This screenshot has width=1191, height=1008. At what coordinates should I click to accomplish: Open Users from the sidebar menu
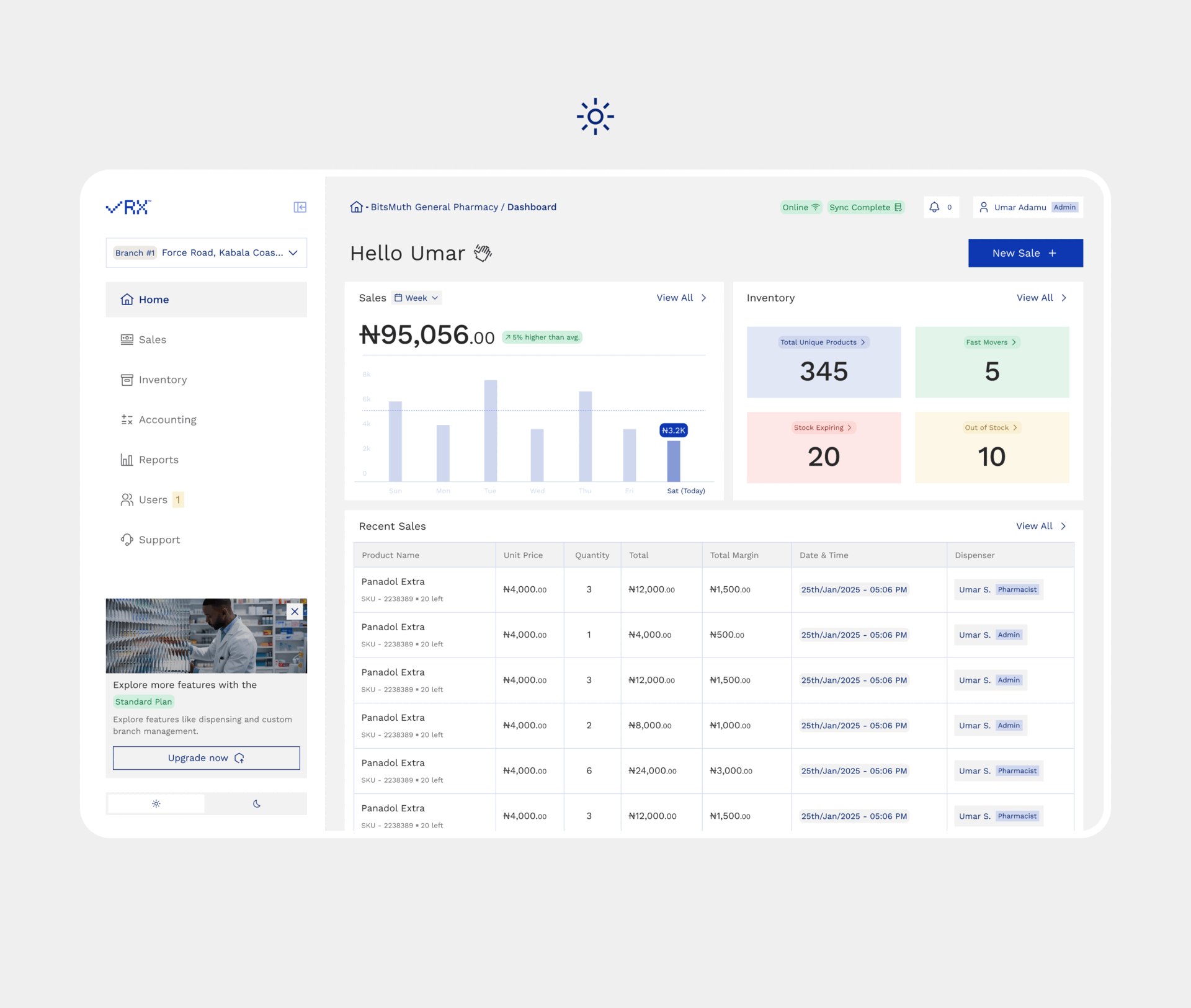pos(153,499)
